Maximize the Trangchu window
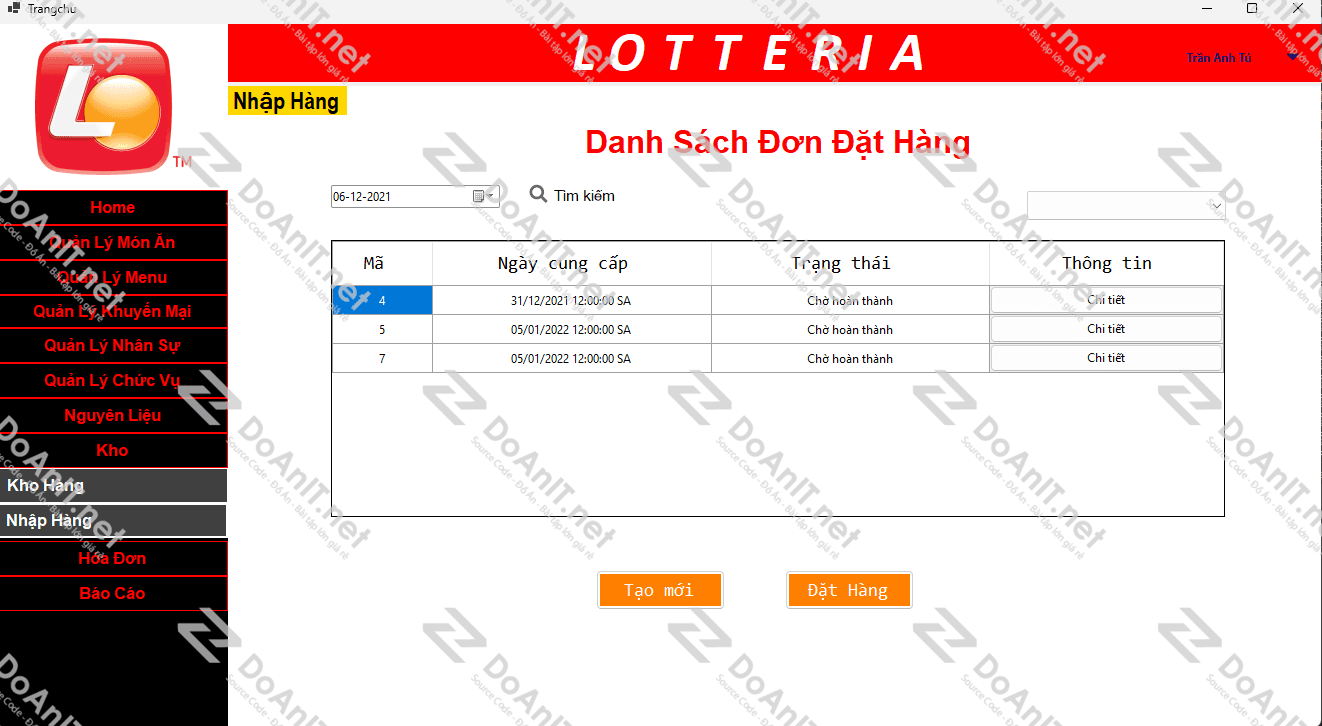 1252,8
